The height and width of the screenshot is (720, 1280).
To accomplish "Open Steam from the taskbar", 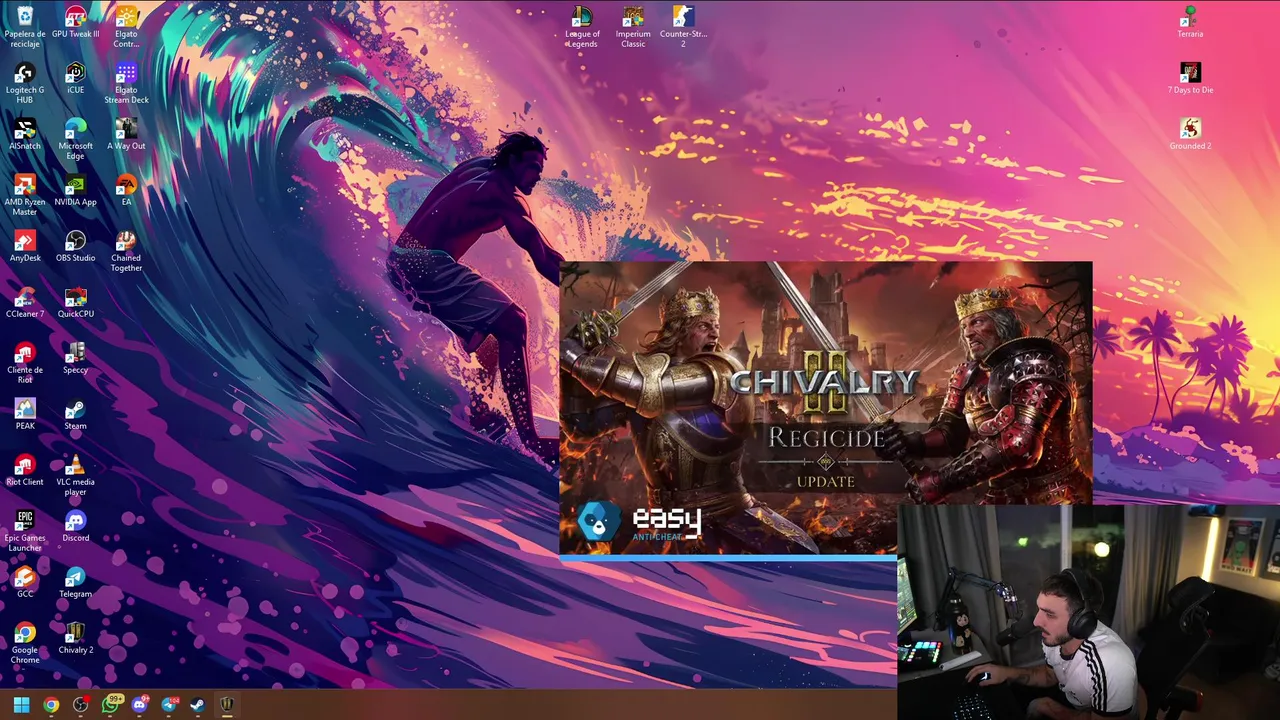I will (198, 705).
